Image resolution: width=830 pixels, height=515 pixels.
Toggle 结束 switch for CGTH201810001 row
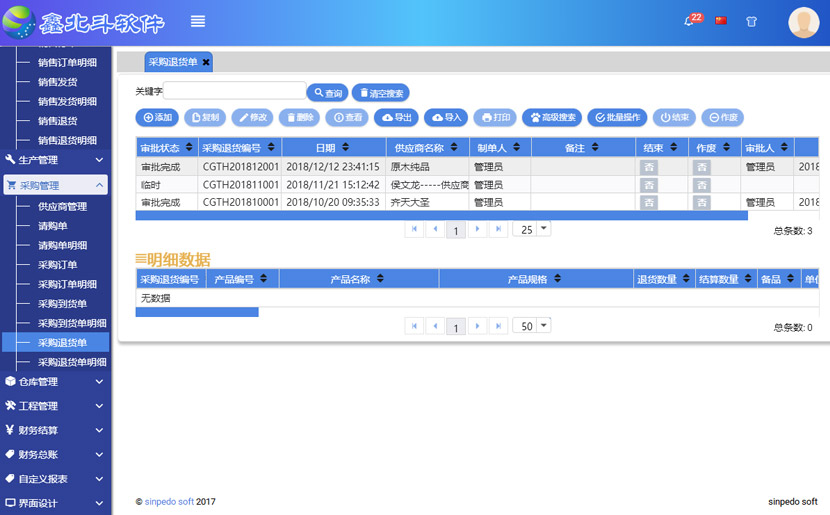(x=649, y=203)
